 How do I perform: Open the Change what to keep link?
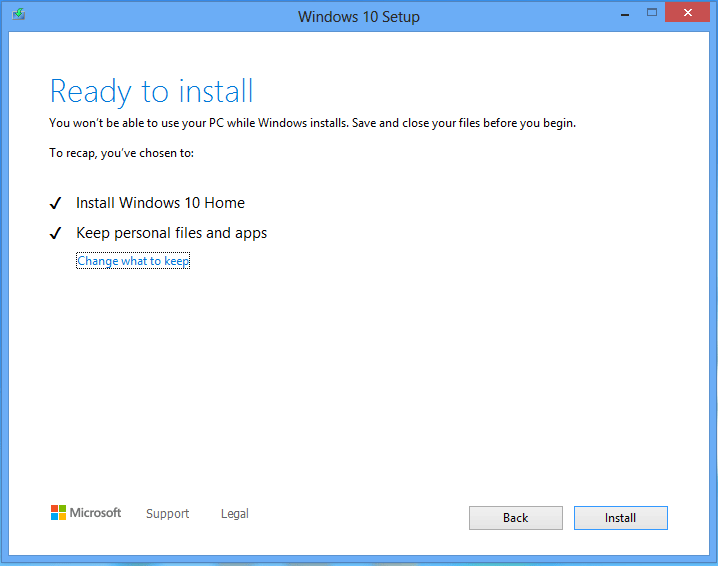tap(133, 261)
